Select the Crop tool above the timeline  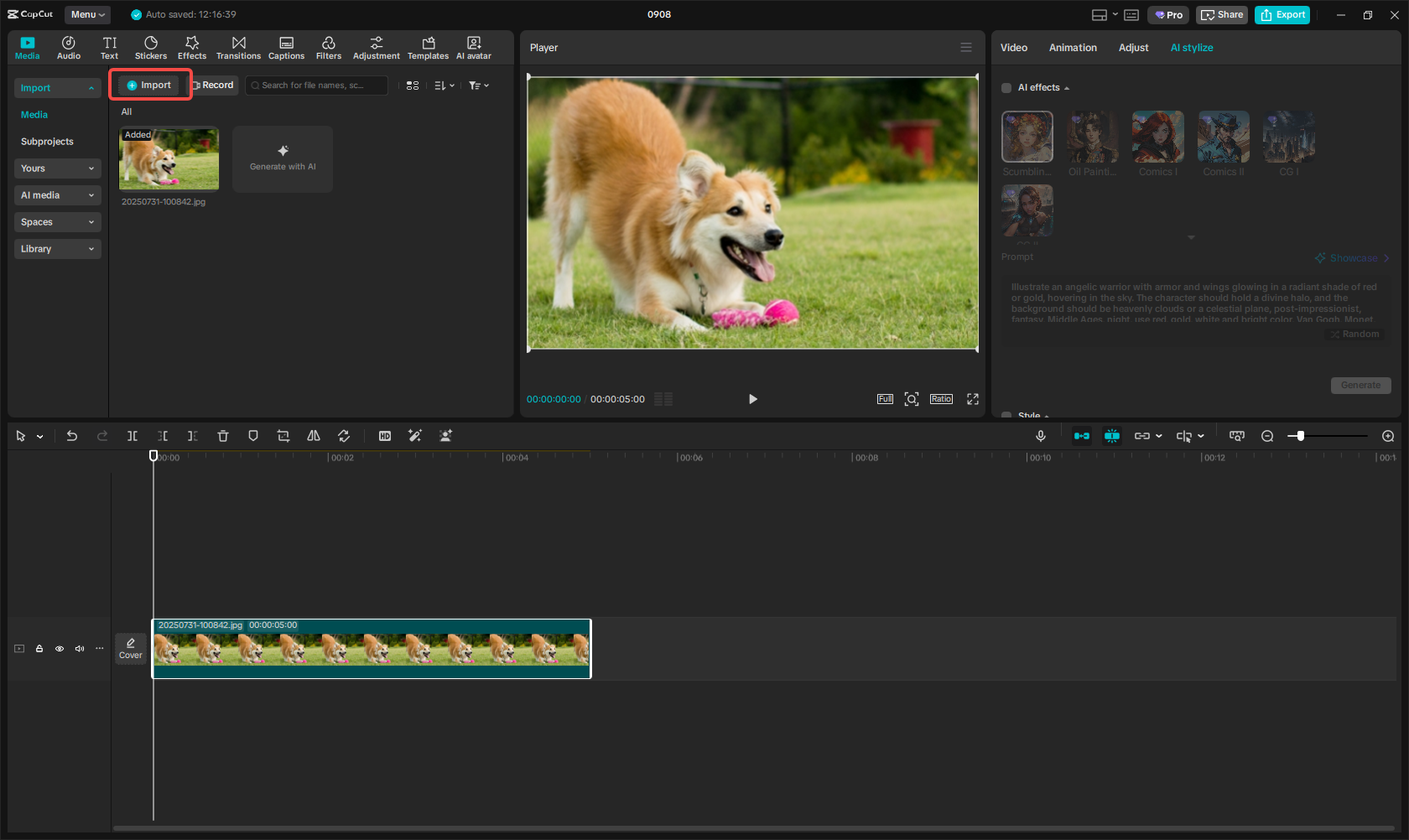pyautogui.click(x=283, y=436)
